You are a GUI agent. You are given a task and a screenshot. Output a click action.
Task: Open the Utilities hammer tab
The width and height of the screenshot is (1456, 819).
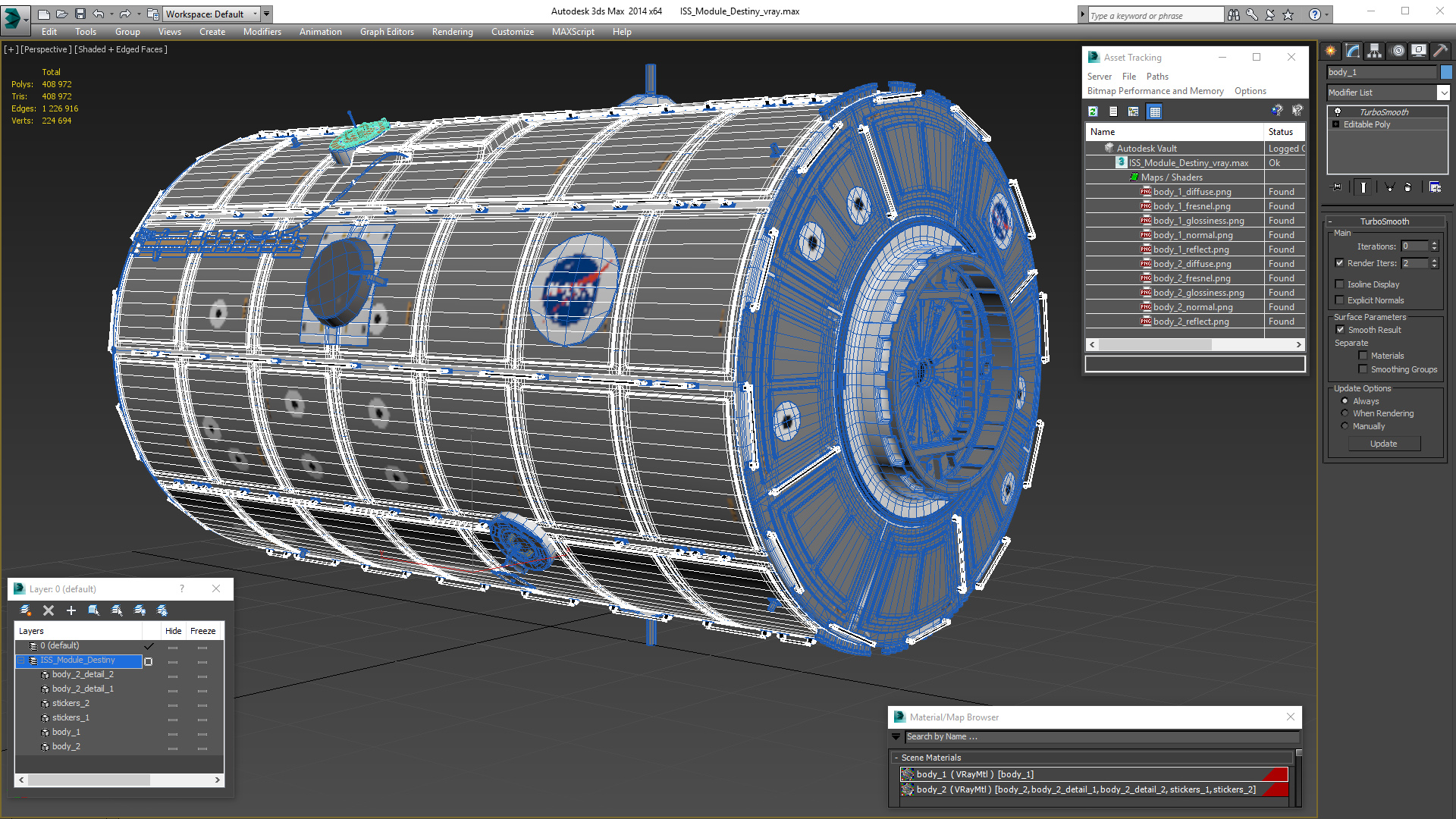tap(1440, 51)
